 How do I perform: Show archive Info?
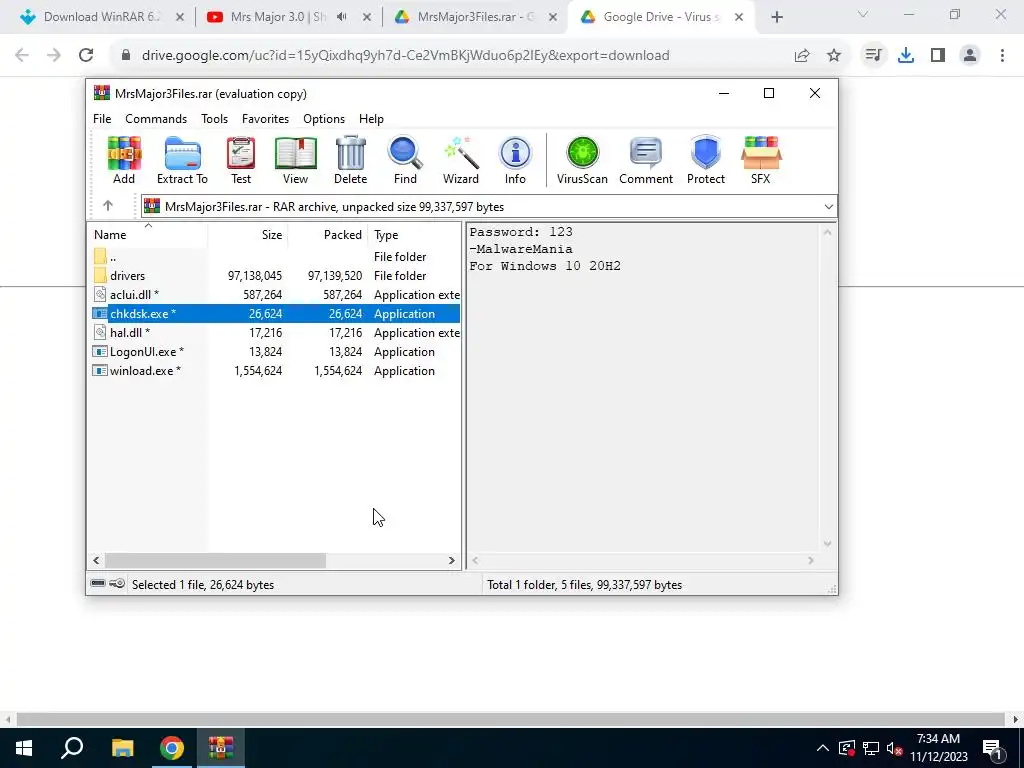515,161
